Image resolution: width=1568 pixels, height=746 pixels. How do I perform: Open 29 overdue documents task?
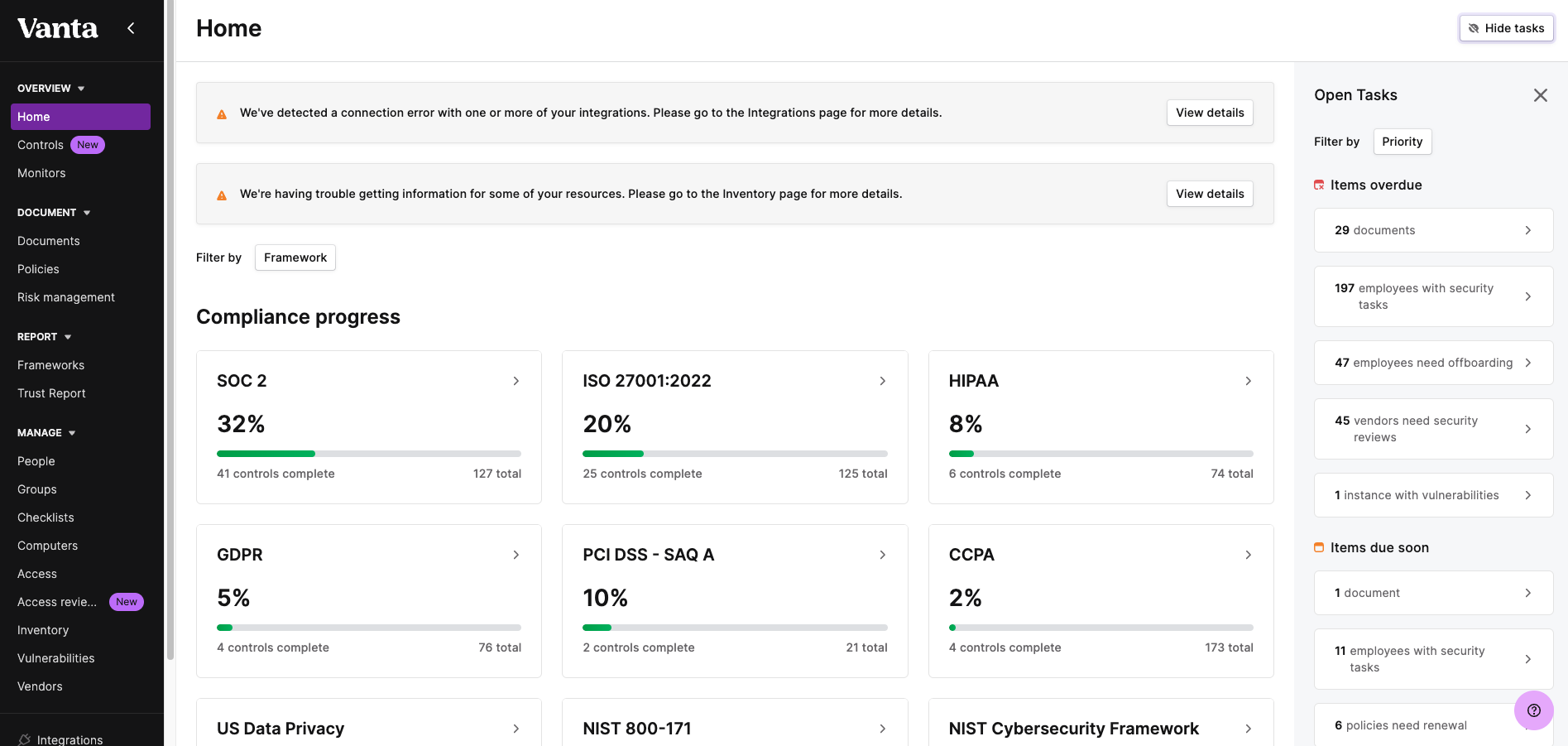click(1433, 230)
